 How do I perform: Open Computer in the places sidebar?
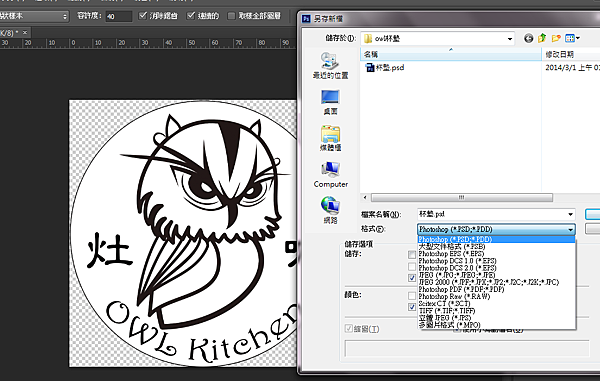(x=330, y=175)
